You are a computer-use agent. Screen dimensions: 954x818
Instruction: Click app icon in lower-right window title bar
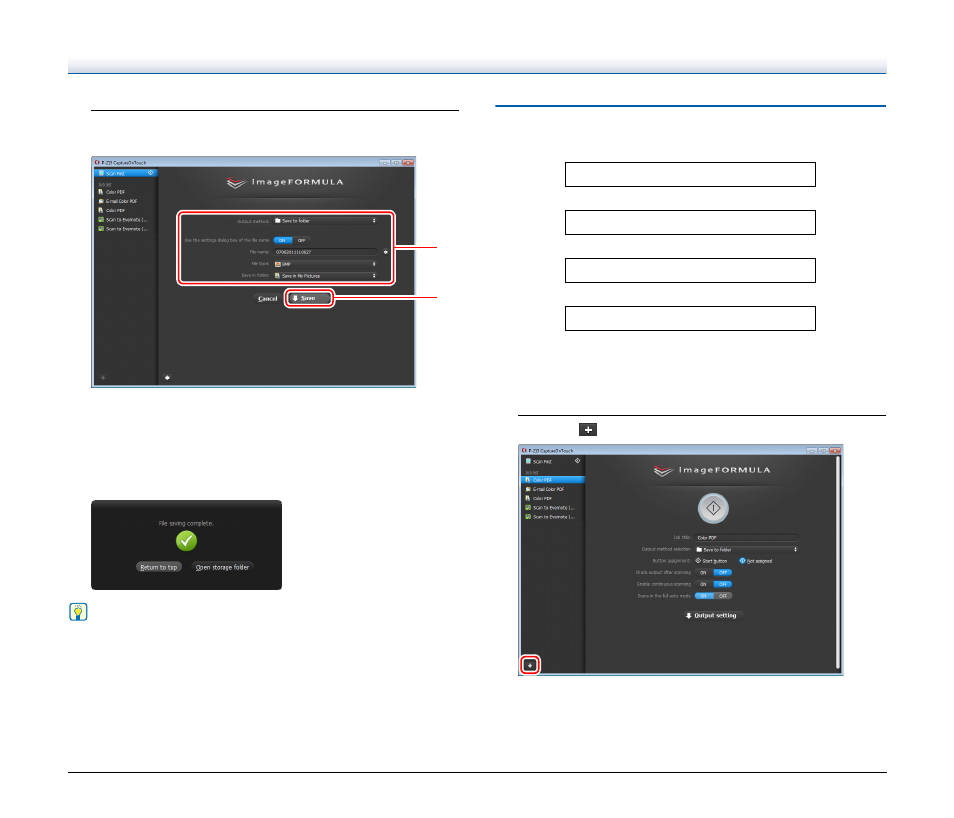(x=524, y=450)
